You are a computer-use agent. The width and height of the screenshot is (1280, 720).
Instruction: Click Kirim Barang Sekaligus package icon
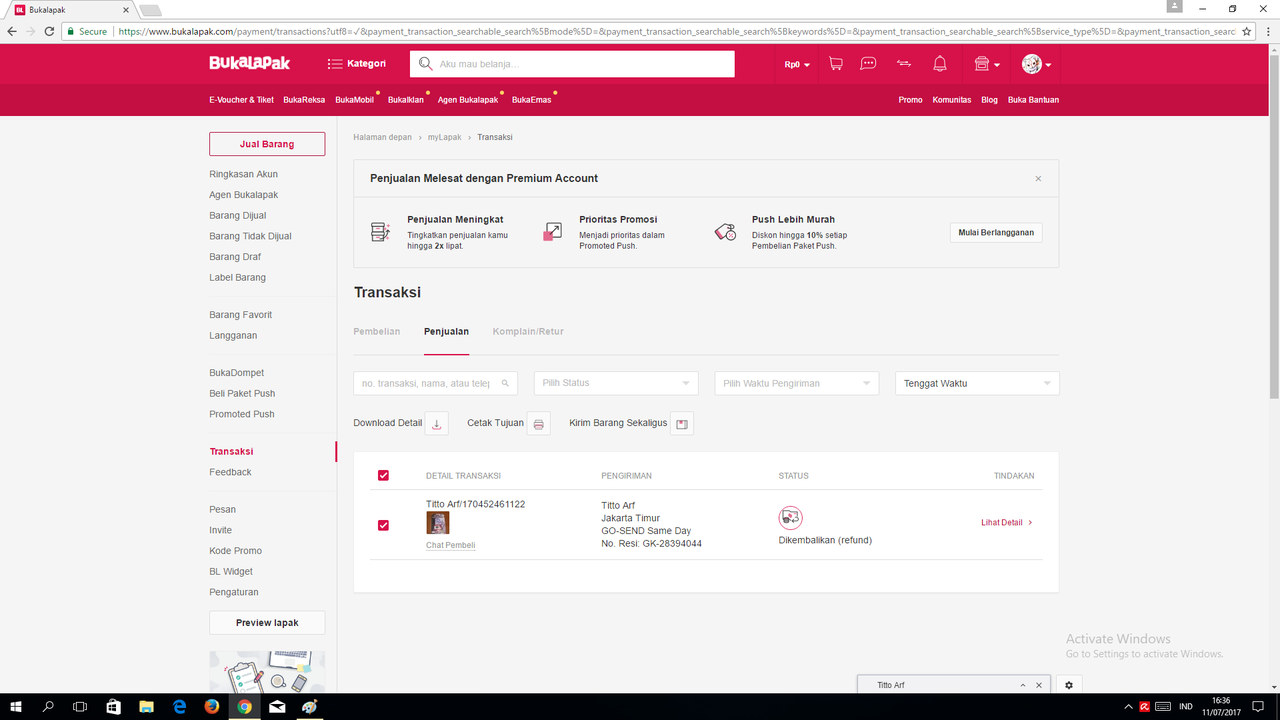(x=682, y=423)
